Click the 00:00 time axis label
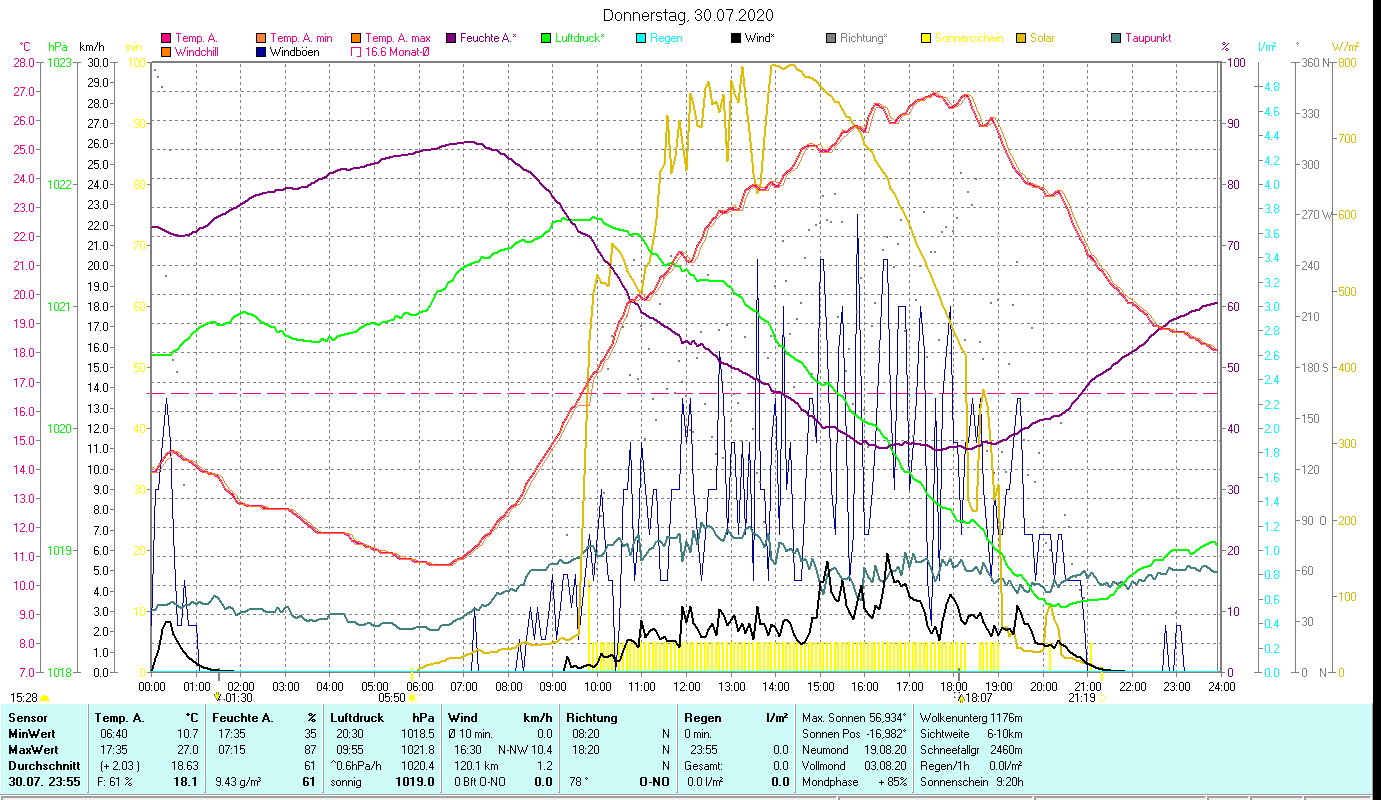This screenshot has width=1381, height=800. click(x=152, y=686)
